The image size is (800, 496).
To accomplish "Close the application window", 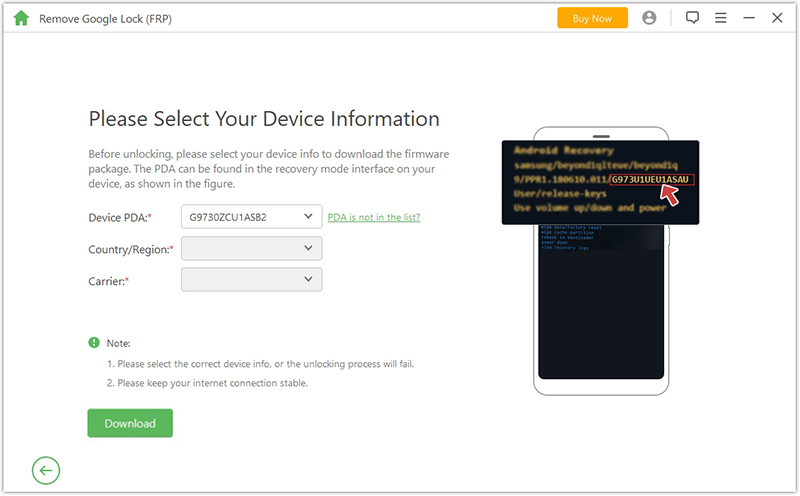I will [x=777, y=18].
